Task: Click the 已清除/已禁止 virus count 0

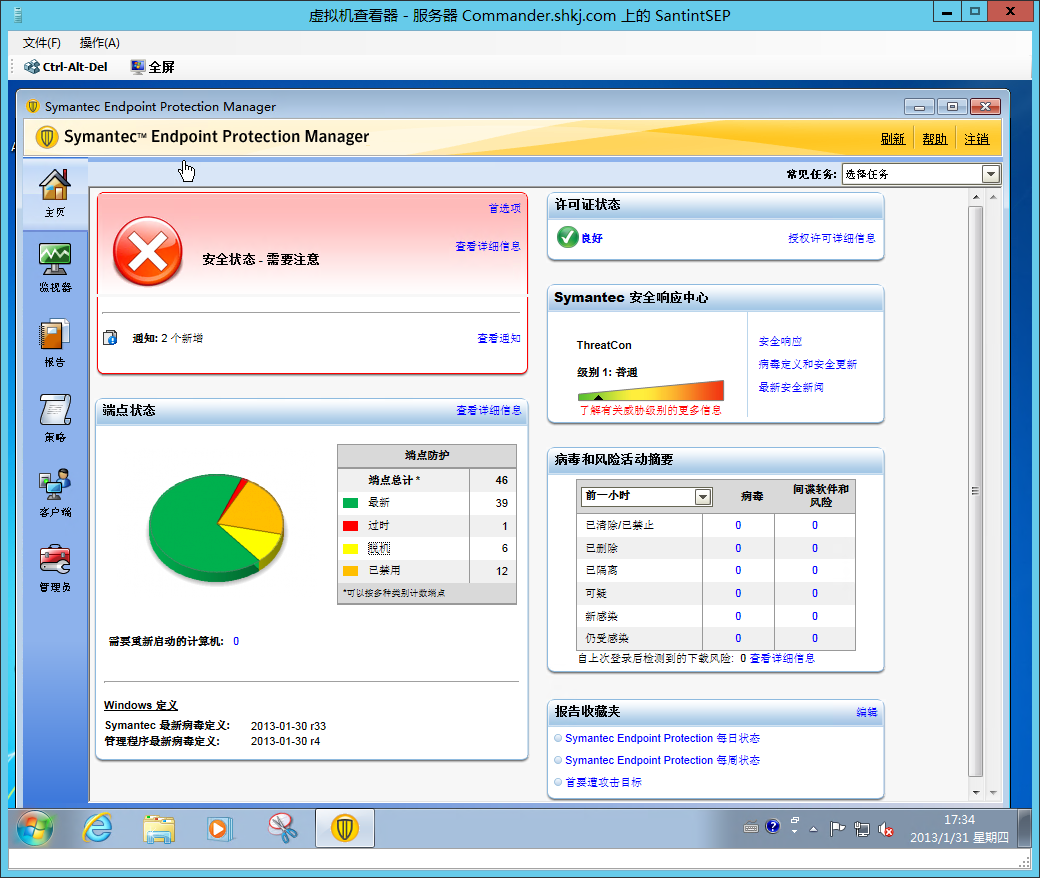Action: pos(738,525)
